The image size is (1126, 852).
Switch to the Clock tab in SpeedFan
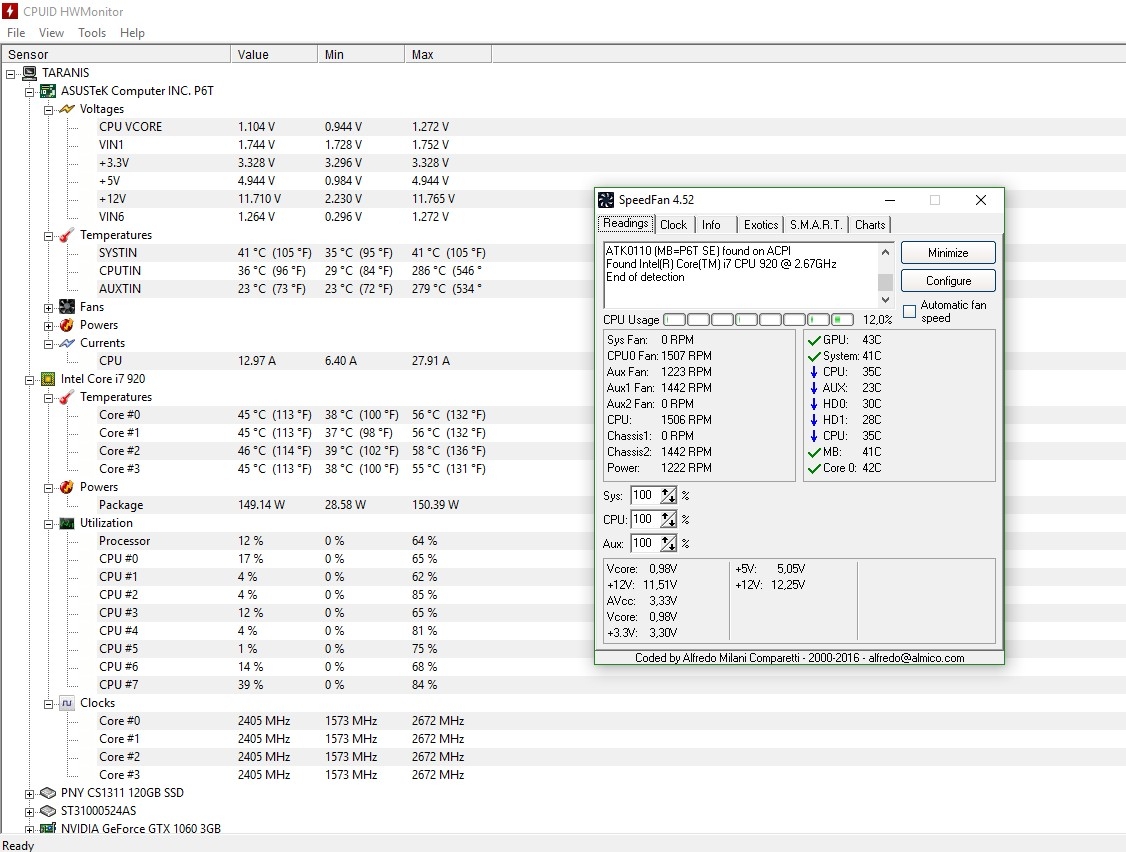[x=674, y=225]
